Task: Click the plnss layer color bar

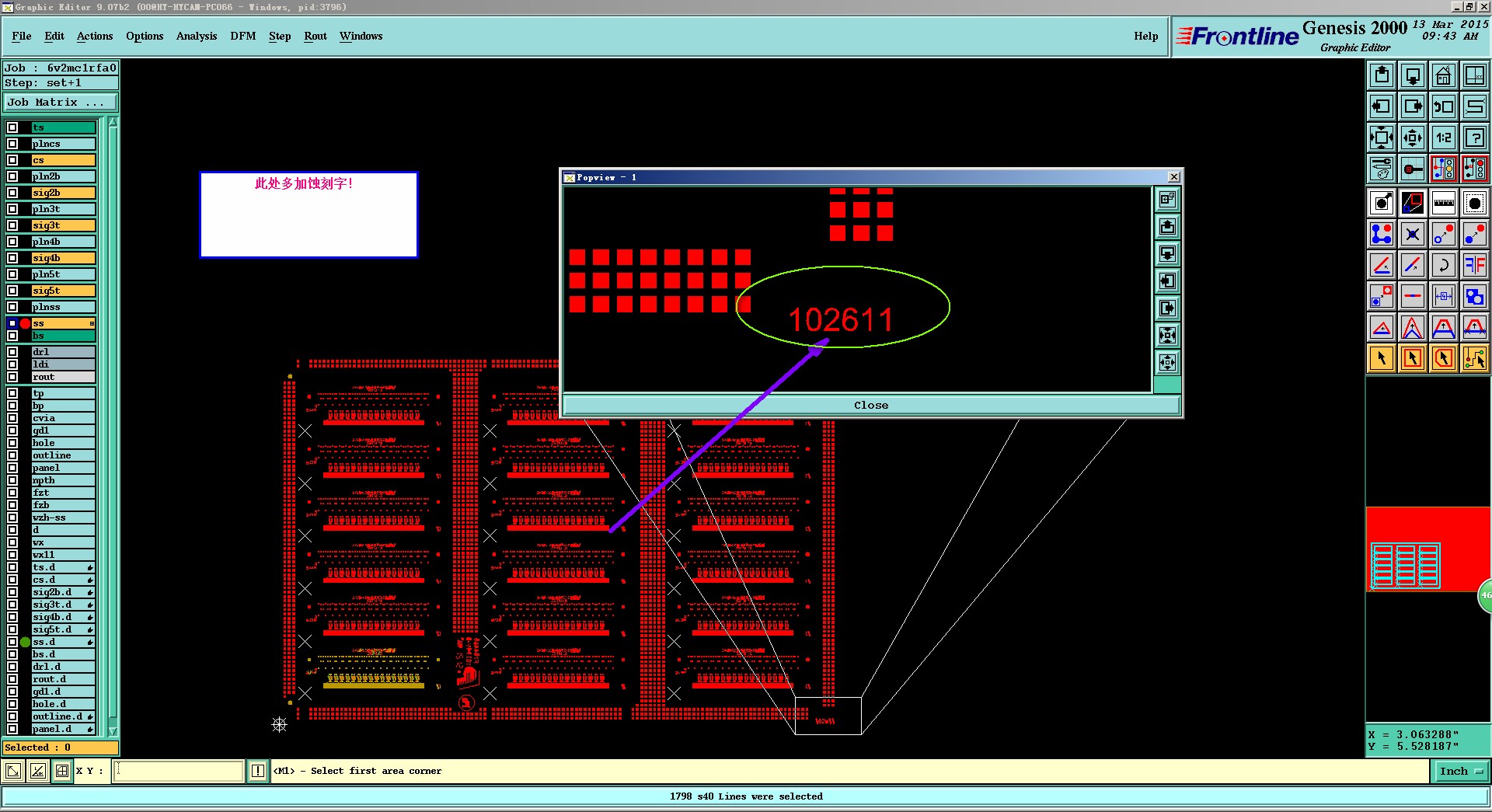Action: click(63, 307)
